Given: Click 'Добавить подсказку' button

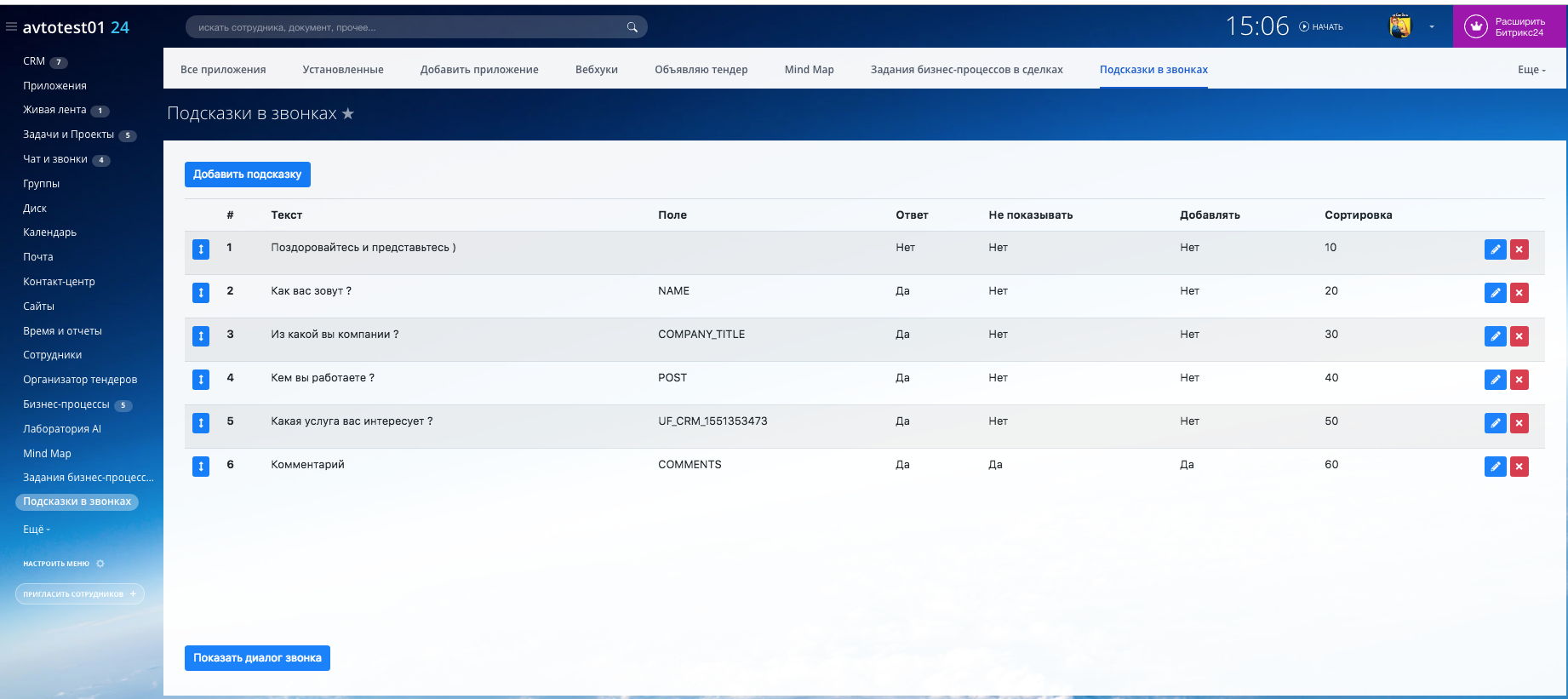Looking at the screenshot, I should point(247,175).
